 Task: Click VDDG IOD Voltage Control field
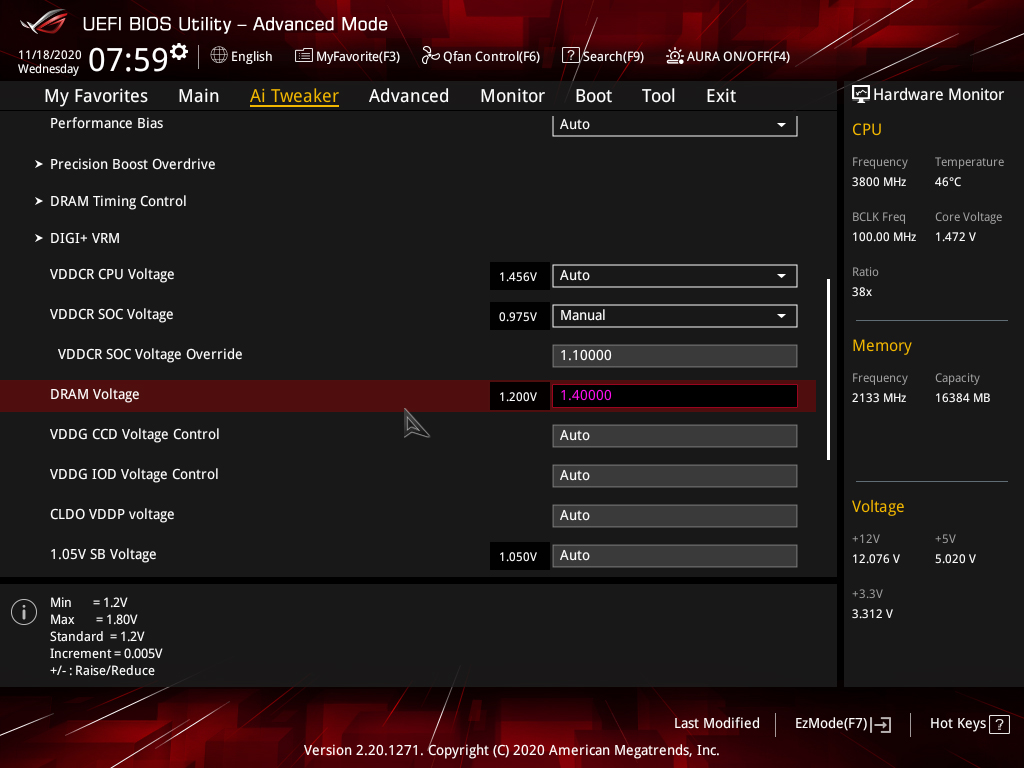pyautogui.click(x=675, y=475)
